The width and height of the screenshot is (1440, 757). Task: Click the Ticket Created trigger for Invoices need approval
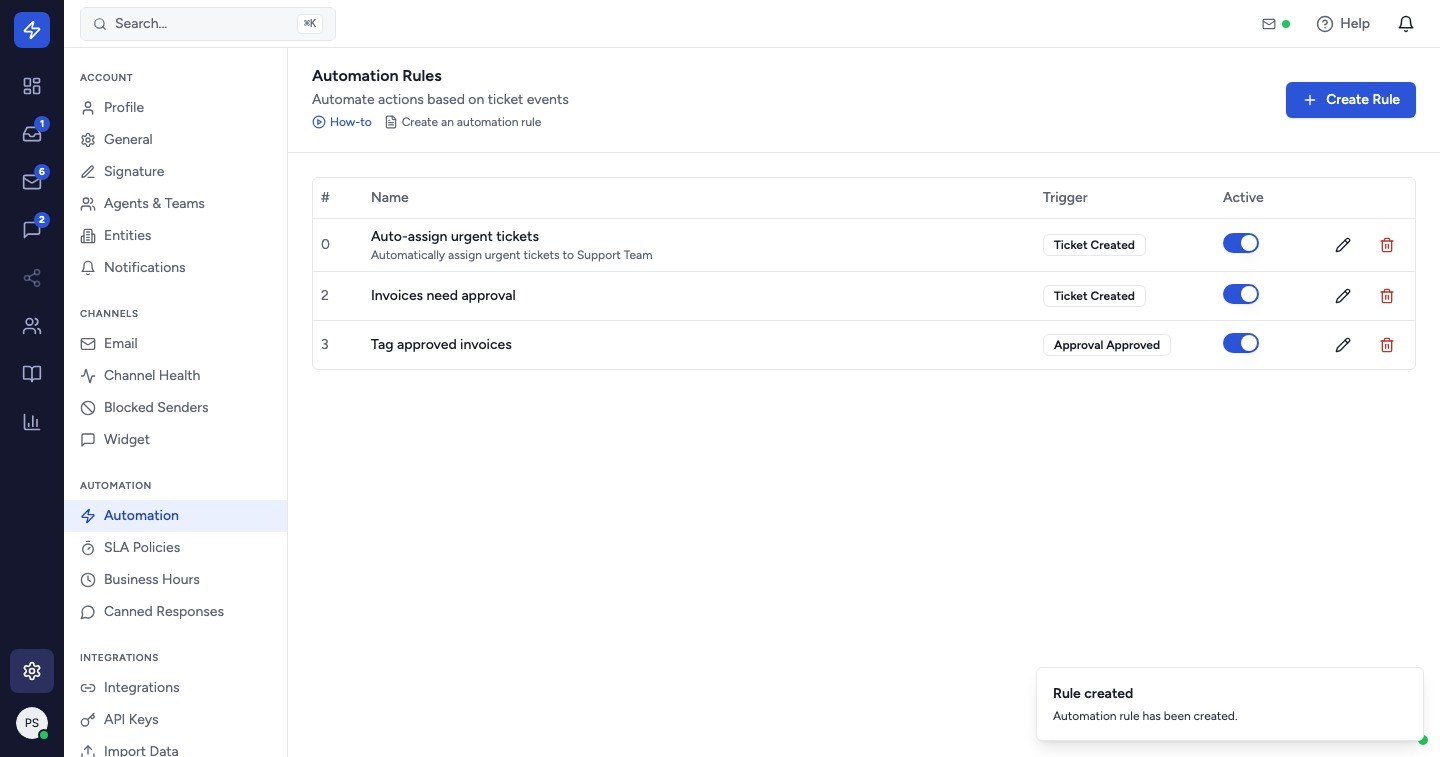[x=1094, y=296]
